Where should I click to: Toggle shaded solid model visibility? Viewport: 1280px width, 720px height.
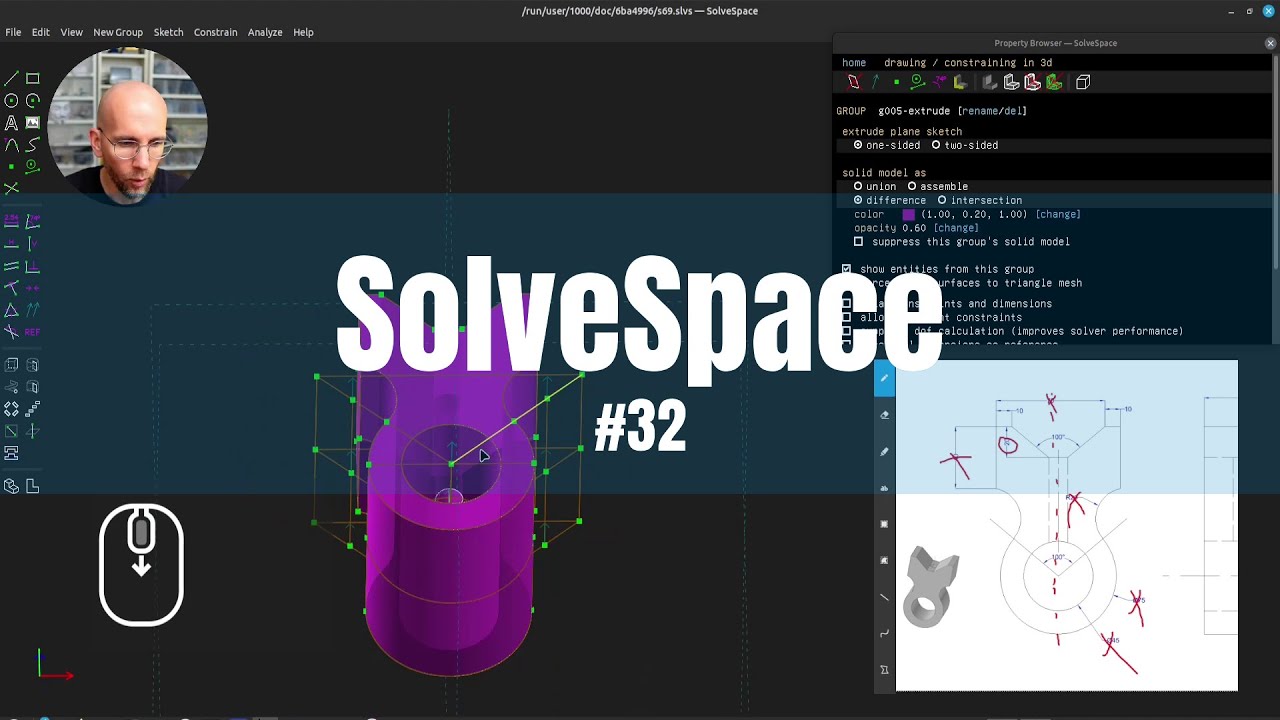click(990, 82)
